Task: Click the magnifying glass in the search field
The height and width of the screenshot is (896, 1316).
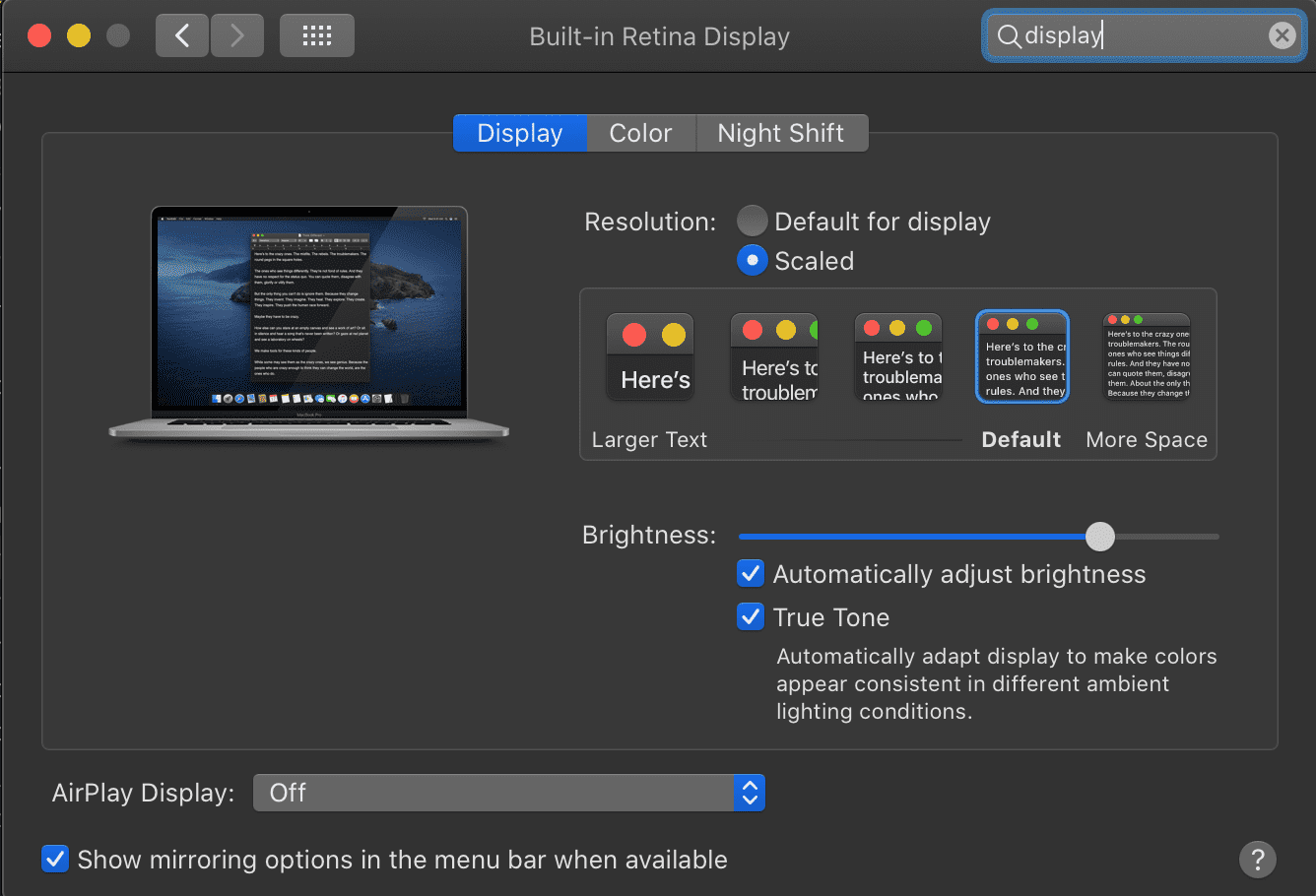Action: pyautogui.click(x=1010, y=35)
